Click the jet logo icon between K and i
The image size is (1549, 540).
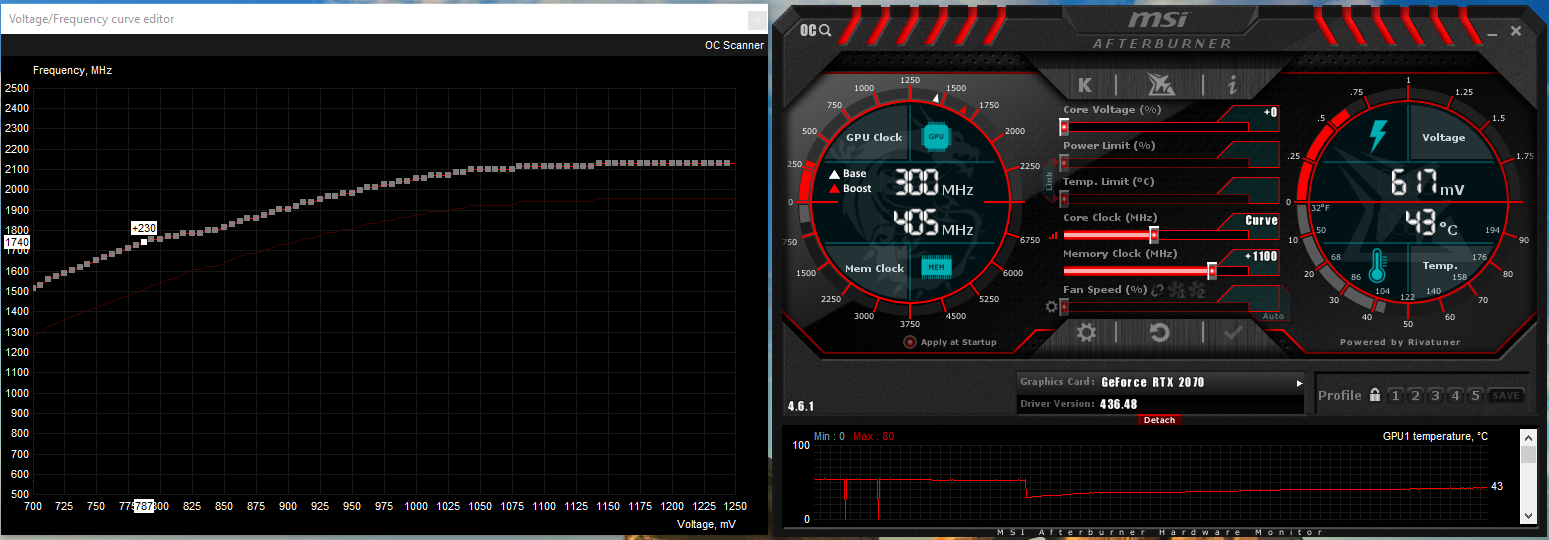point(1160,84)
